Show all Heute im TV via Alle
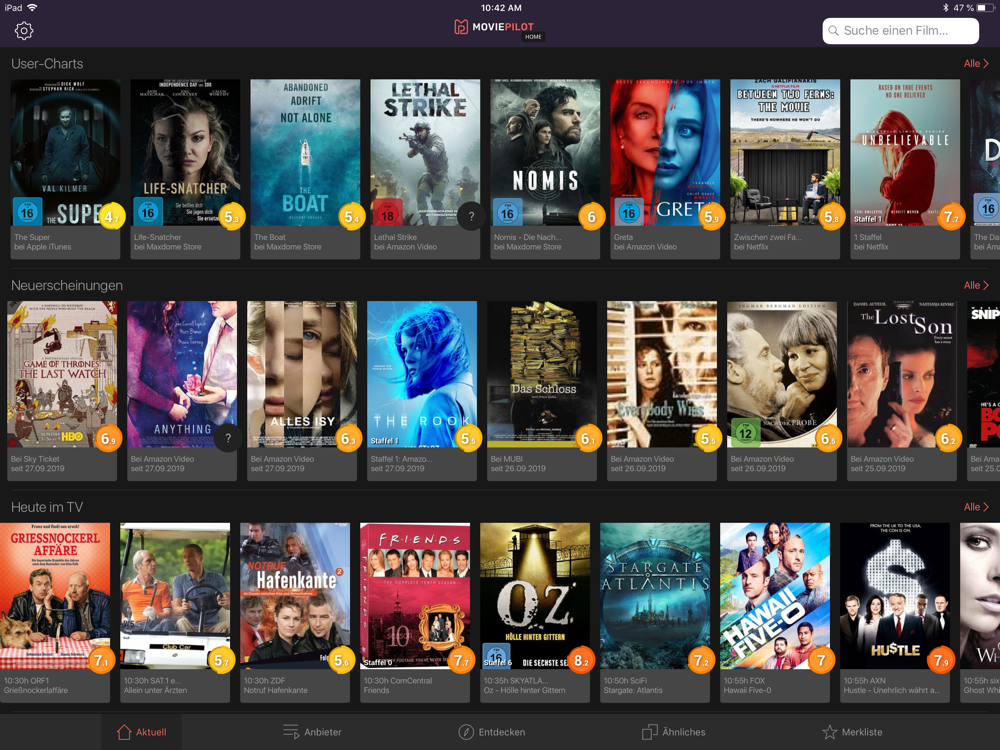1000x750 pixels. pos(976,507)
